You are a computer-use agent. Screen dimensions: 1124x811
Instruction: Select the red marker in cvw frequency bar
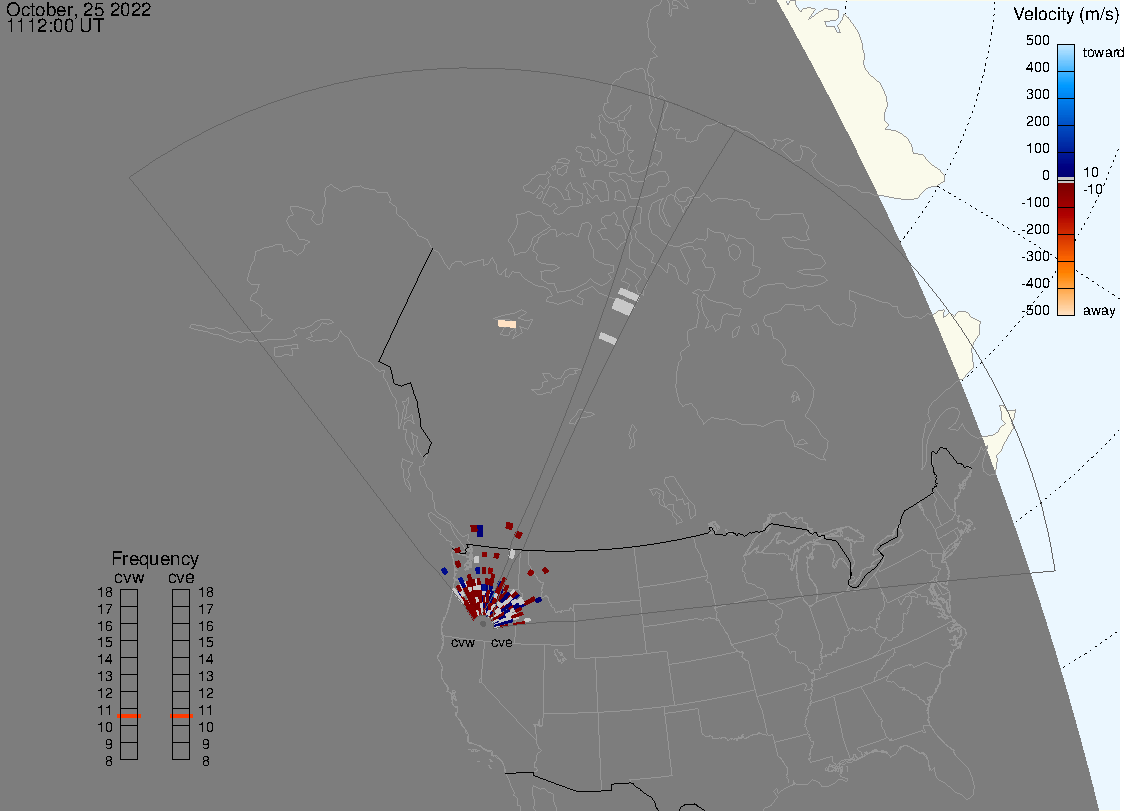129,716
